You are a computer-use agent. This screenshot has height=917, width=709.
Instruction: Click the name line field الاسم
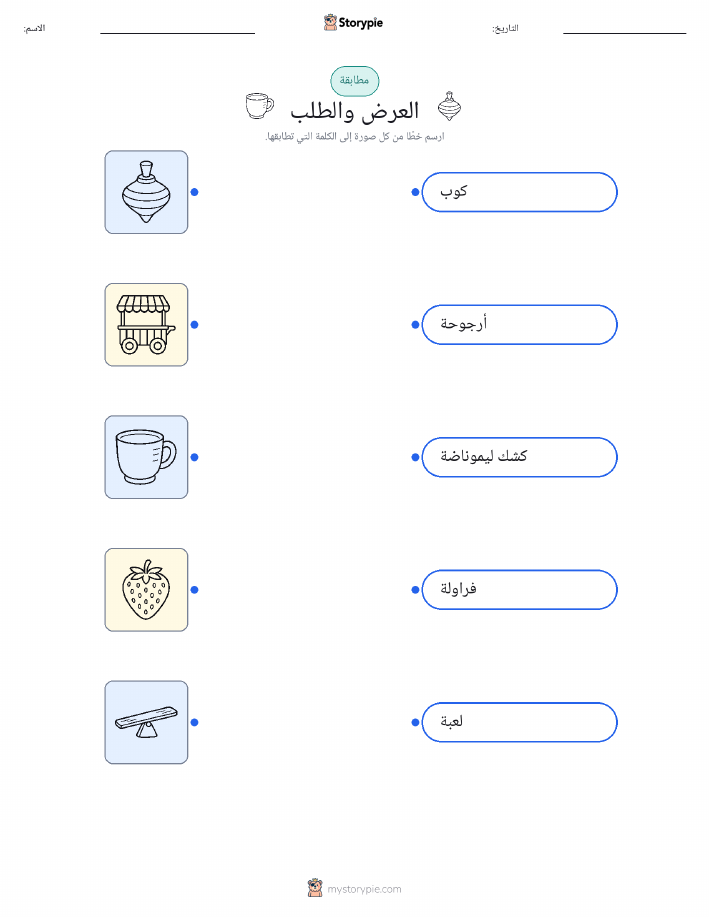[177, 29]
